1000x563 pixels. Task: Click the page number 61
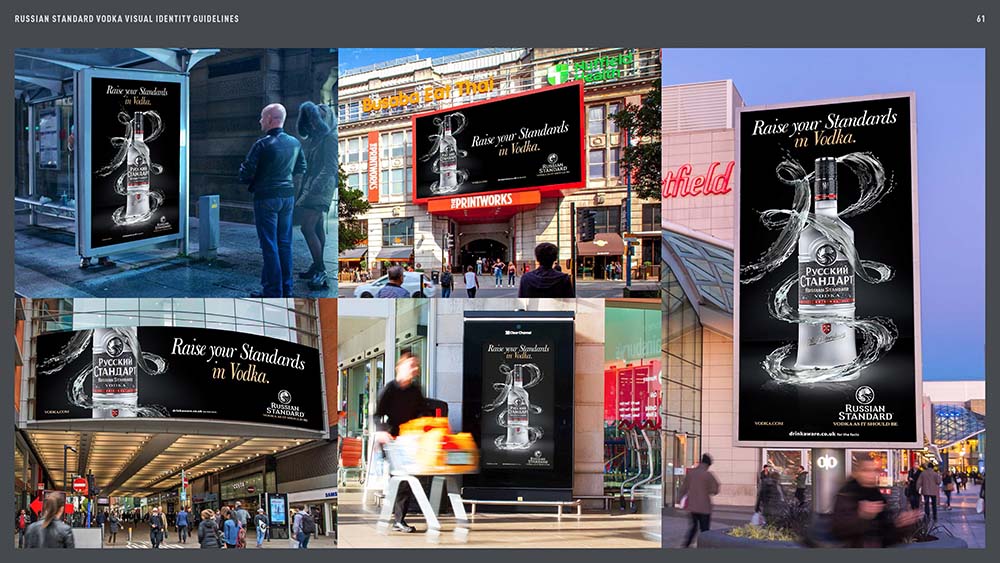tap(981, 19)
